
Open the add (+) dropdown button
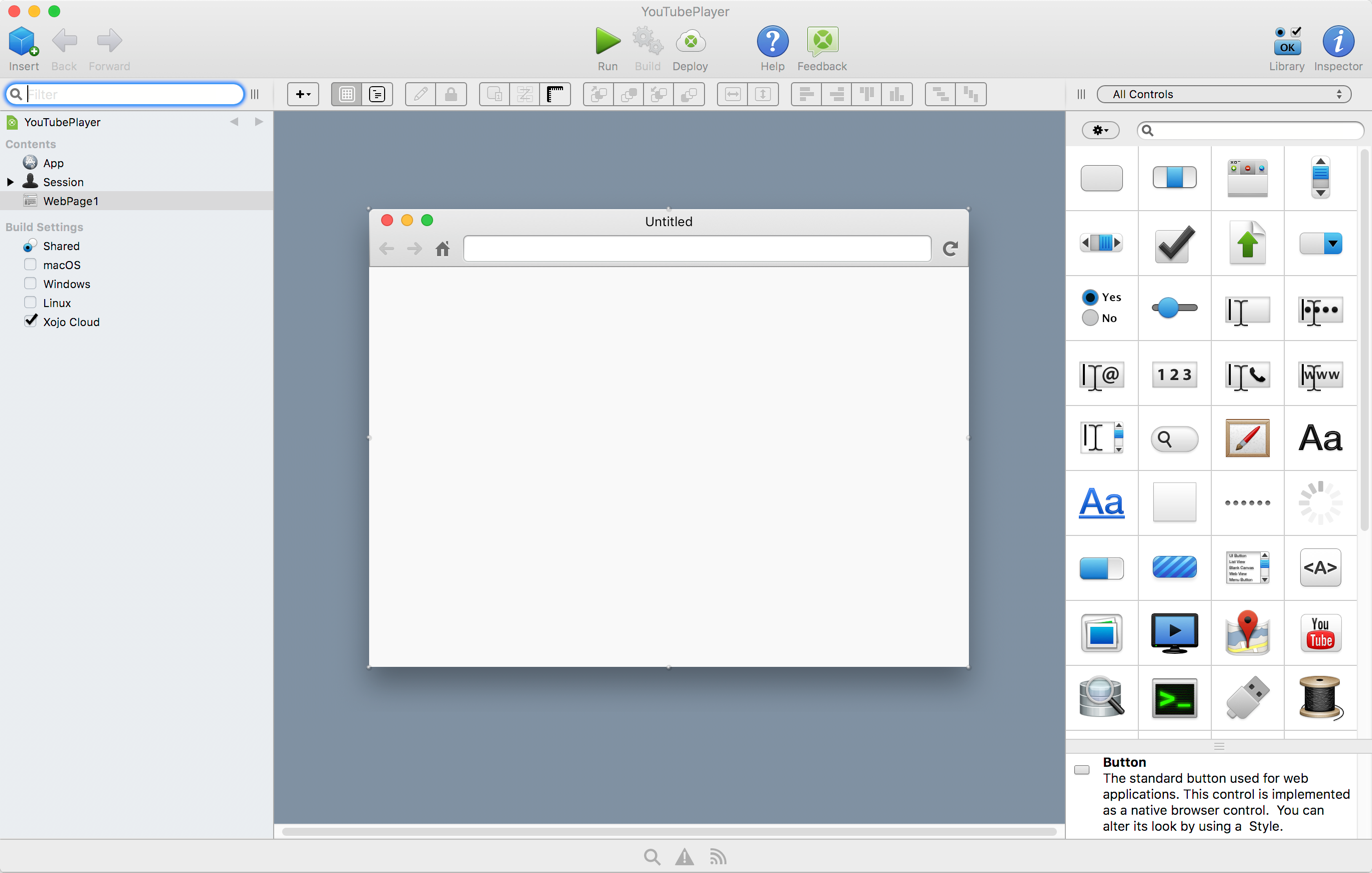coord(303,94)
